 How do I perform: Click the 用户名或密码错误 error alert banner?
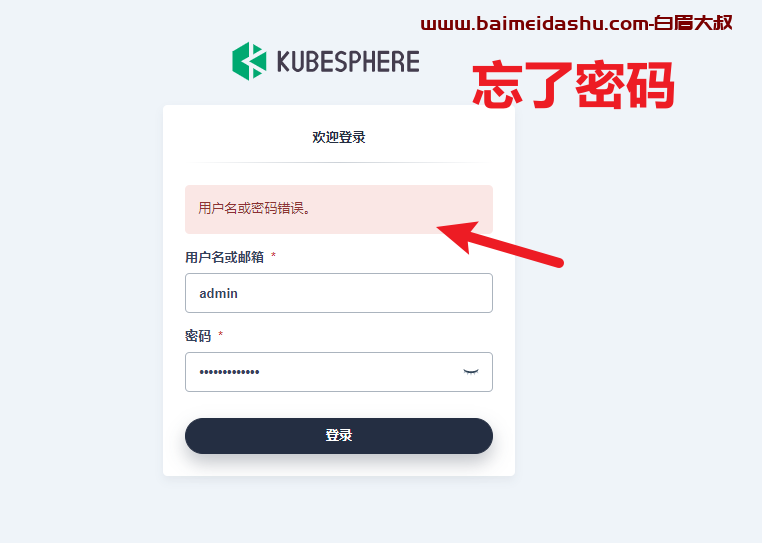(339, 210)
